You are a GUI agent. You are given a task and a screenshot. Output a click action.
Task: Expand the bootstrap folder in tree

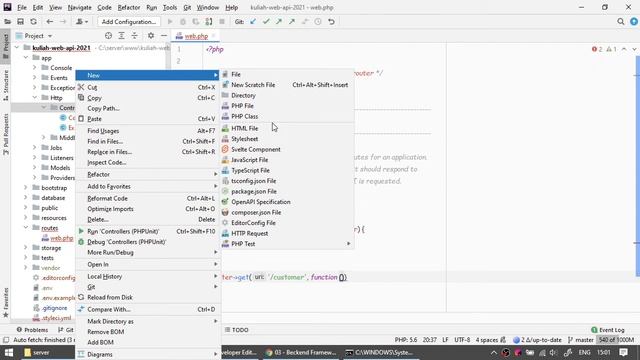pyautogui.click(x=26, y=188)
